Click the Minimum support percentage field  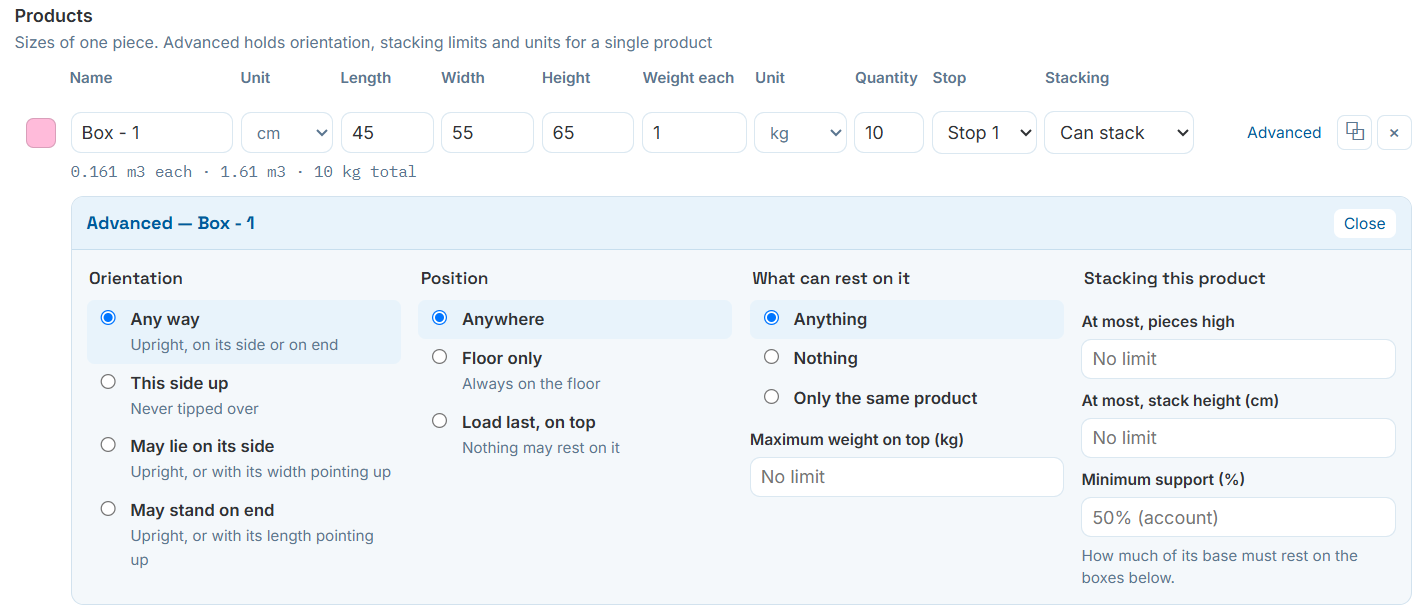coord(1238,517)
